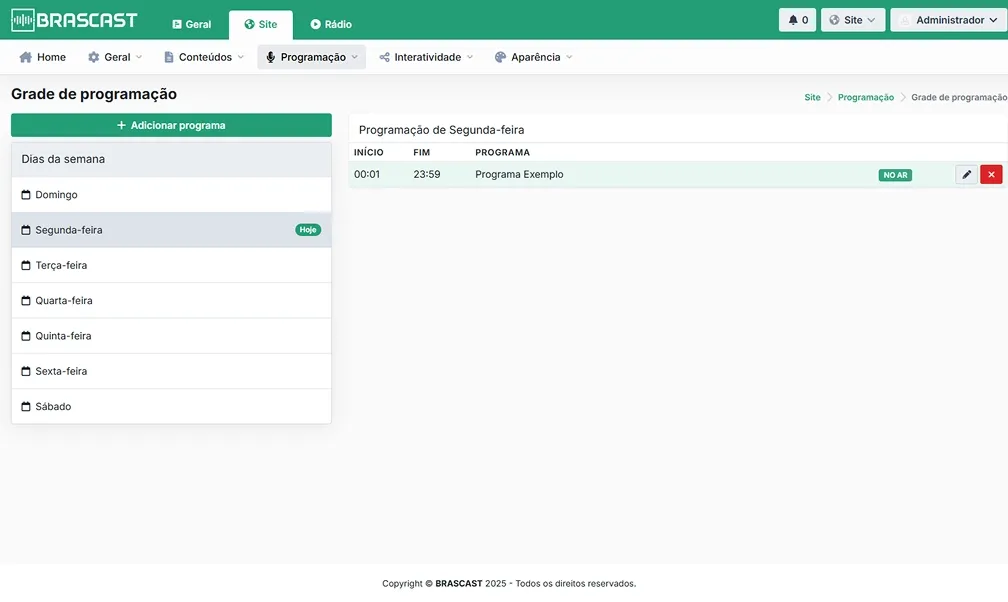This screenshot has width=1008, height=602.
Task: Click the microphone icon beside Programação
Action: [x=271, y=57]
